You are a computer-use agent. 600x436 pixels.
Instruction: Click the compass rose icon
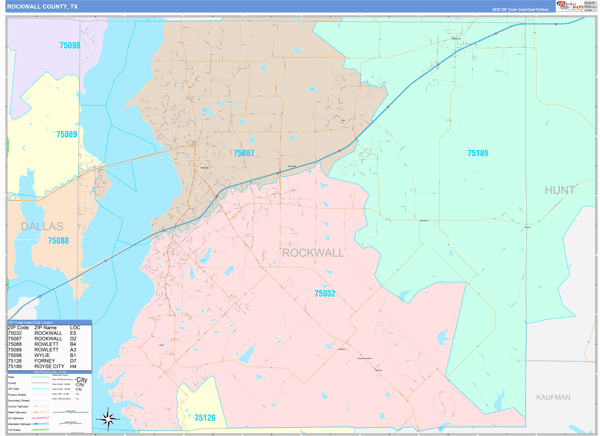(110, 418)
